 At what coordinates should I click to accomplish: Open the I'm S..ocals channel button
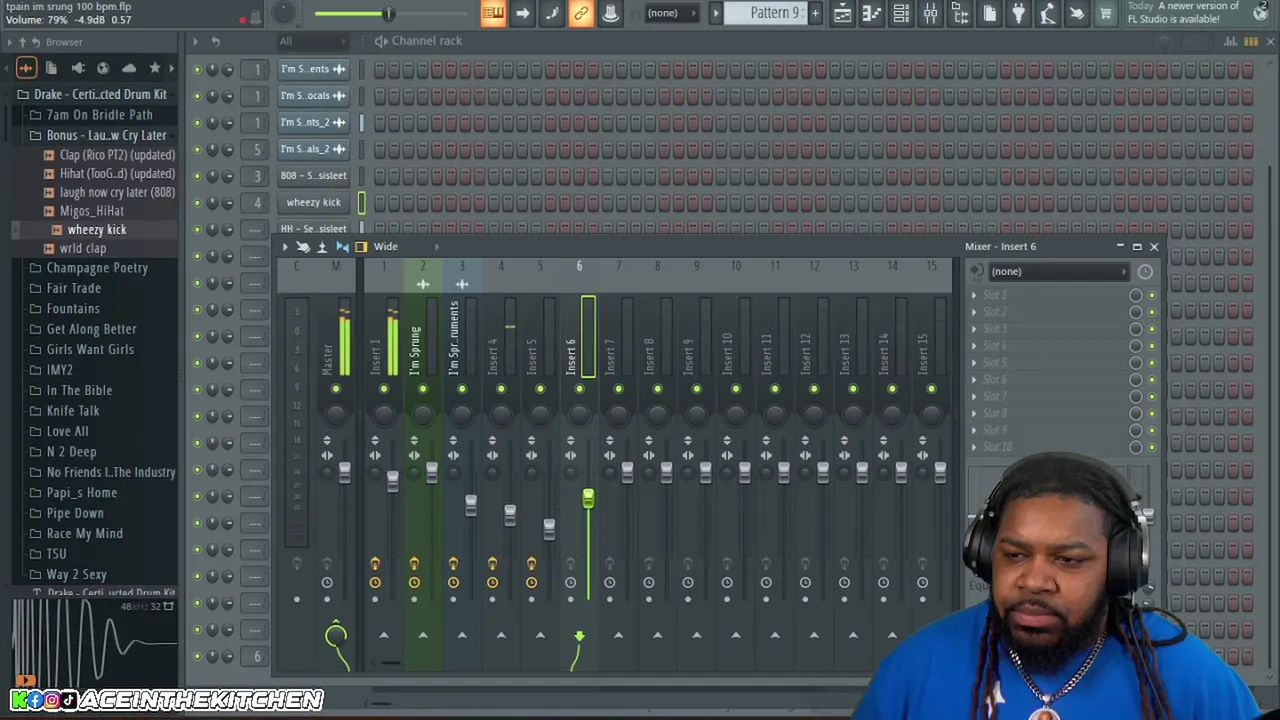(313, 96)
